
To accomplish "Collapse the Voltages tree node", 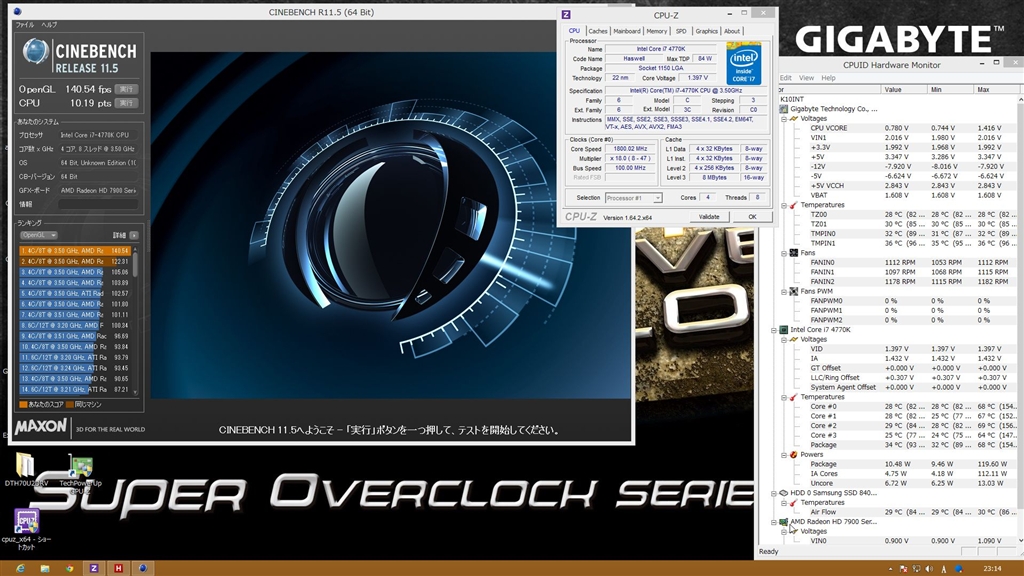I will click(x=785, y=118).
